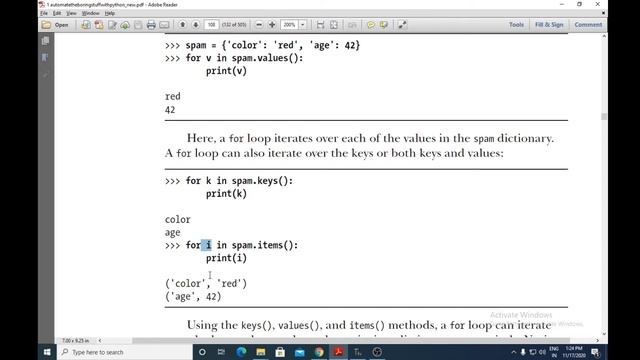
Task: Click the highlighted 'i' in the for loop
Action: [x=208, y=245]
